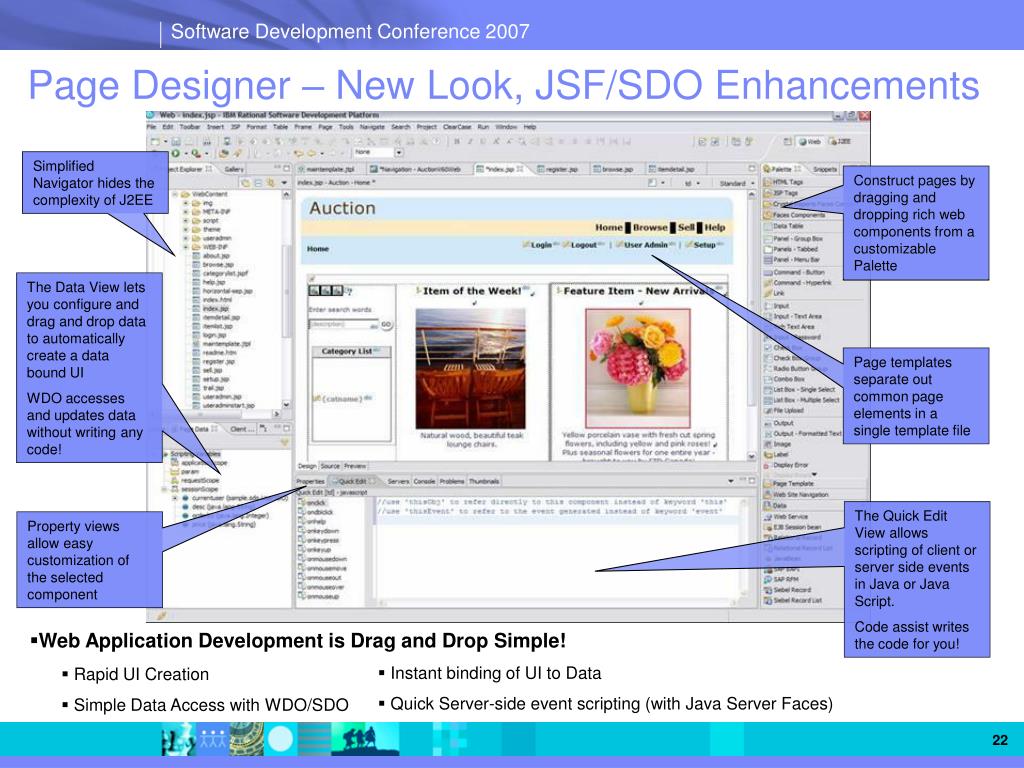
Task: Open the td tag dropdown in the editor toolbar
Action: coord(692,184)
